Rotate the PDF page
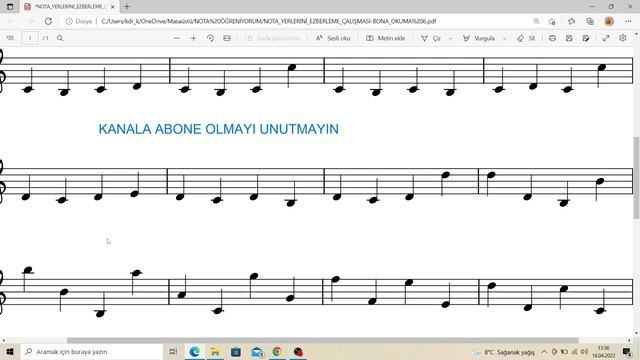The image size is (640, 360). tap(210, 38)
